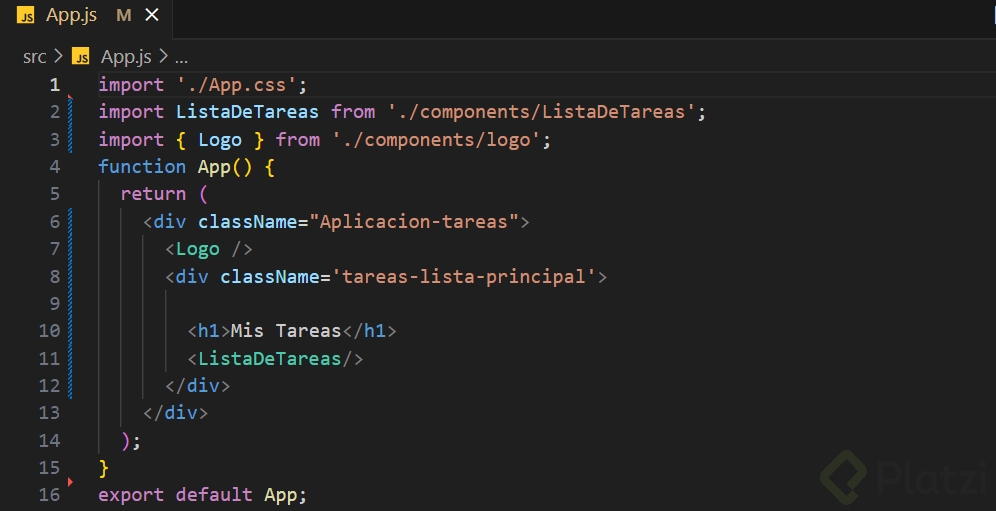Viewport: 996px width, 511px height.
Task: Click the './components/logo' import path
Action: coord(436,139)
